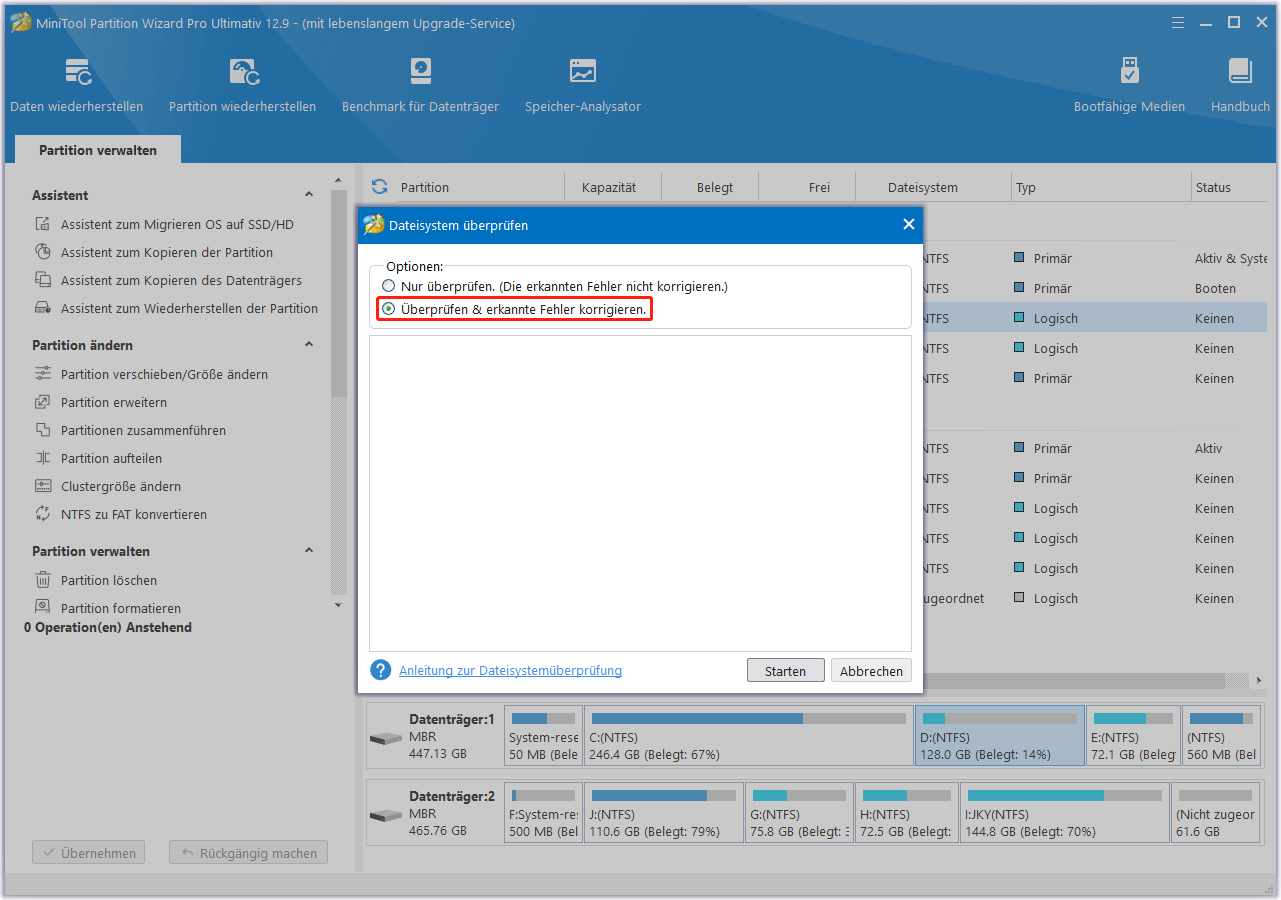This screenshot has width=1281, height=900.
Task: Click Abbrechen in the dialog
Action: 871,671
